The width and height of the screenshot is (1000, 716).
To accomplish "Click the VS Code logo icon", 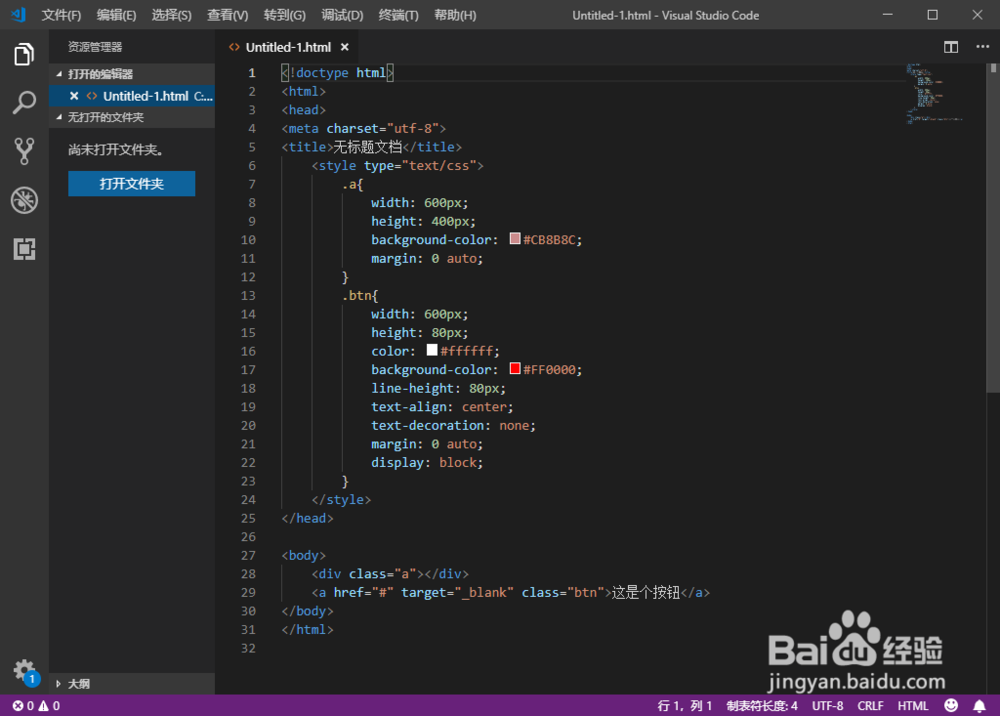I will click(x=18, y=15).
